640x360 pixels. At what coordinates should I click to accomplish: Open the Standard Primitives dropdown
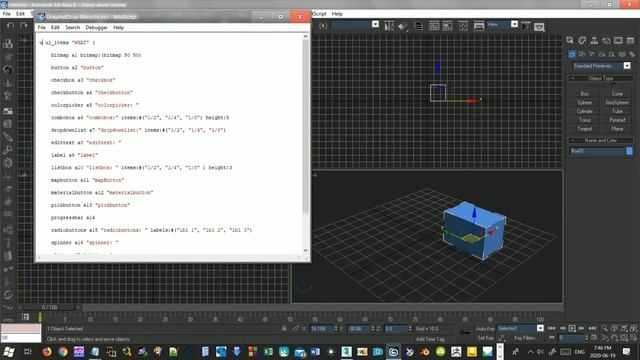600,66
